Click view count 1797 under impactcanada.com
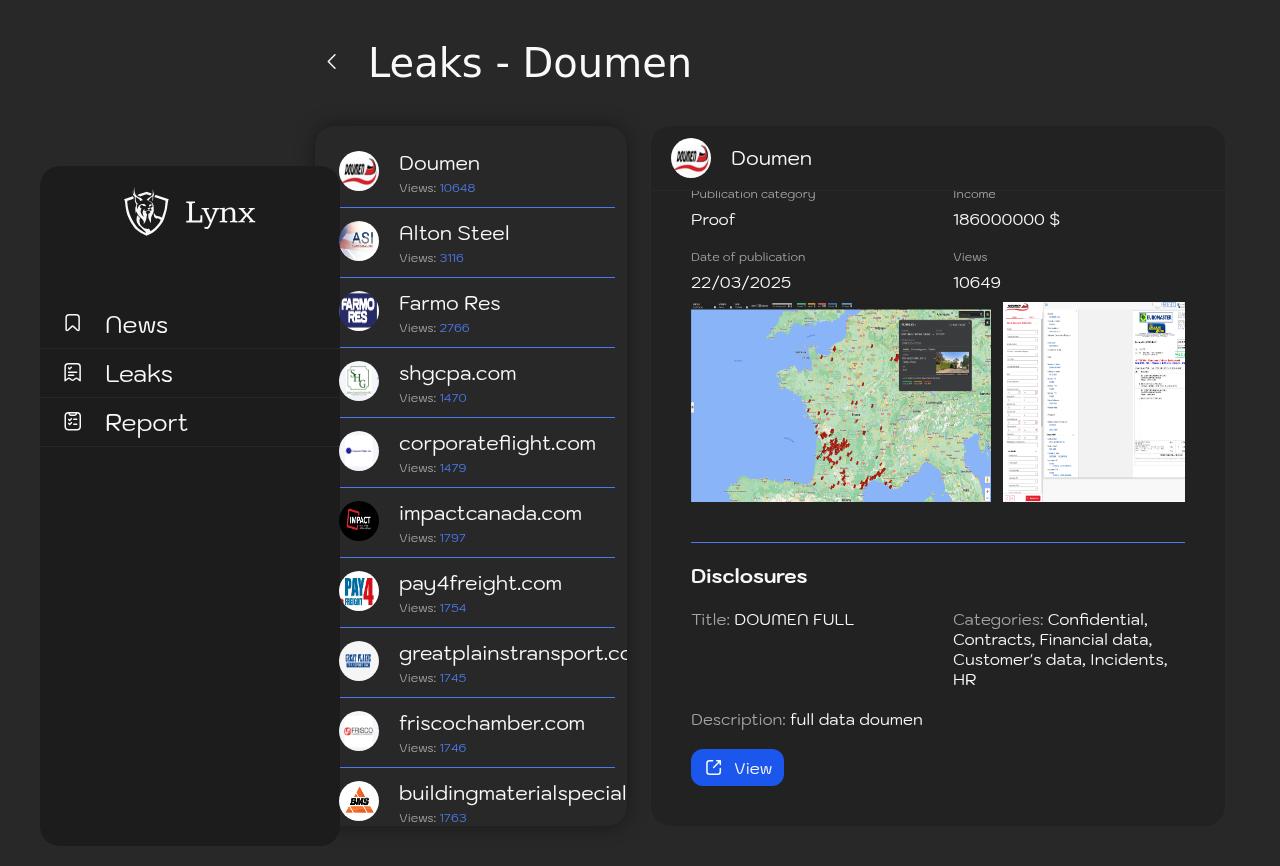1280x866 pixels. (x=453, y=538)
